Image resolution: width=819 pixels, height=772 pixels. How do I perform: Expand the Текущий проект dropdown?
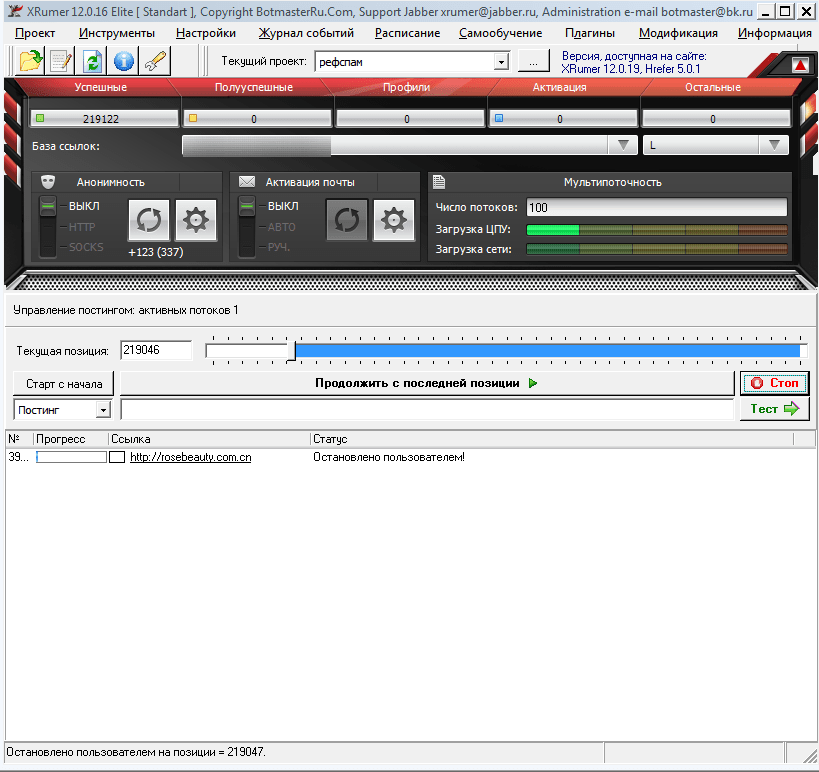tap(501, 62)
